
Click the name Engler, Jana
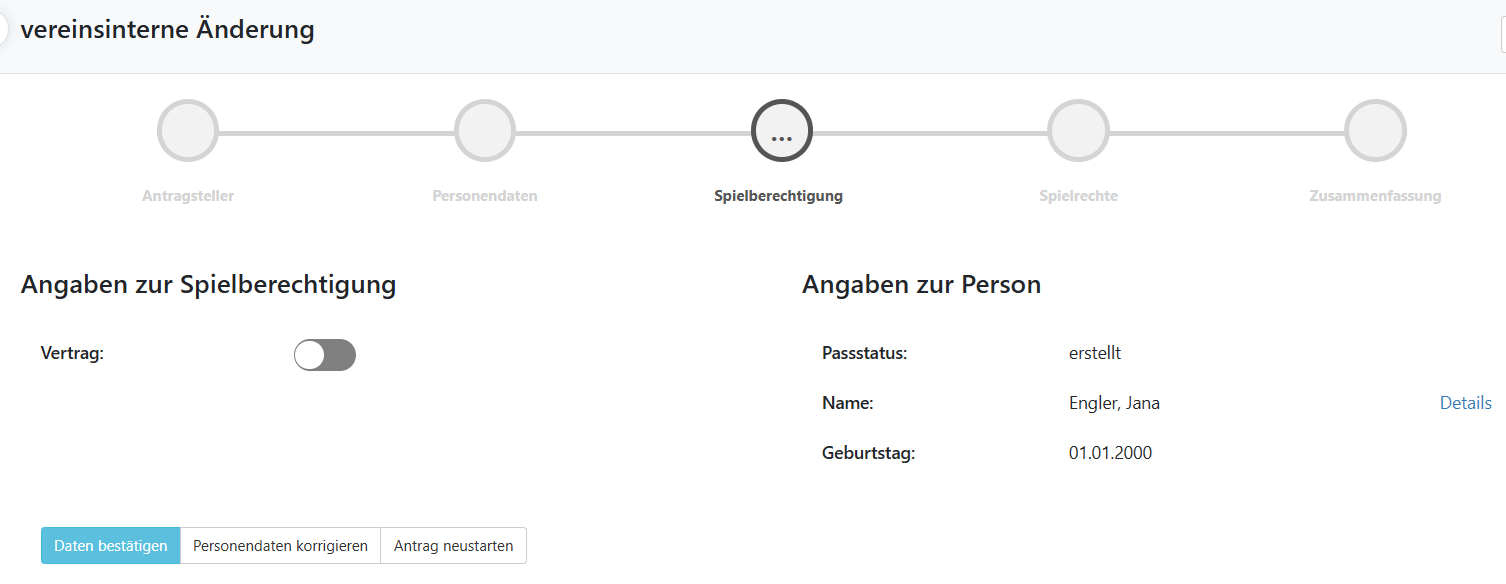(x=1114, y=403)
